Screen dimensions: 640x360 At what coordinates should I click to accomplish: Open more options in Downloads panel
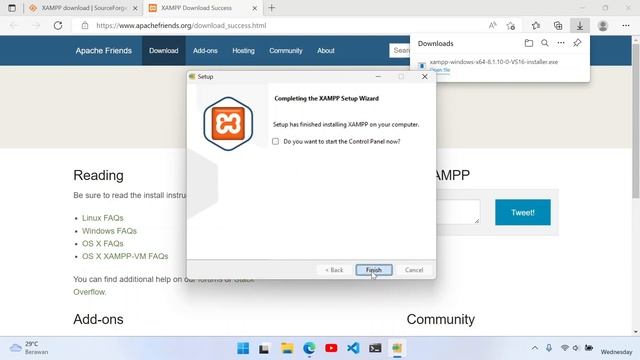click(561, 43)
